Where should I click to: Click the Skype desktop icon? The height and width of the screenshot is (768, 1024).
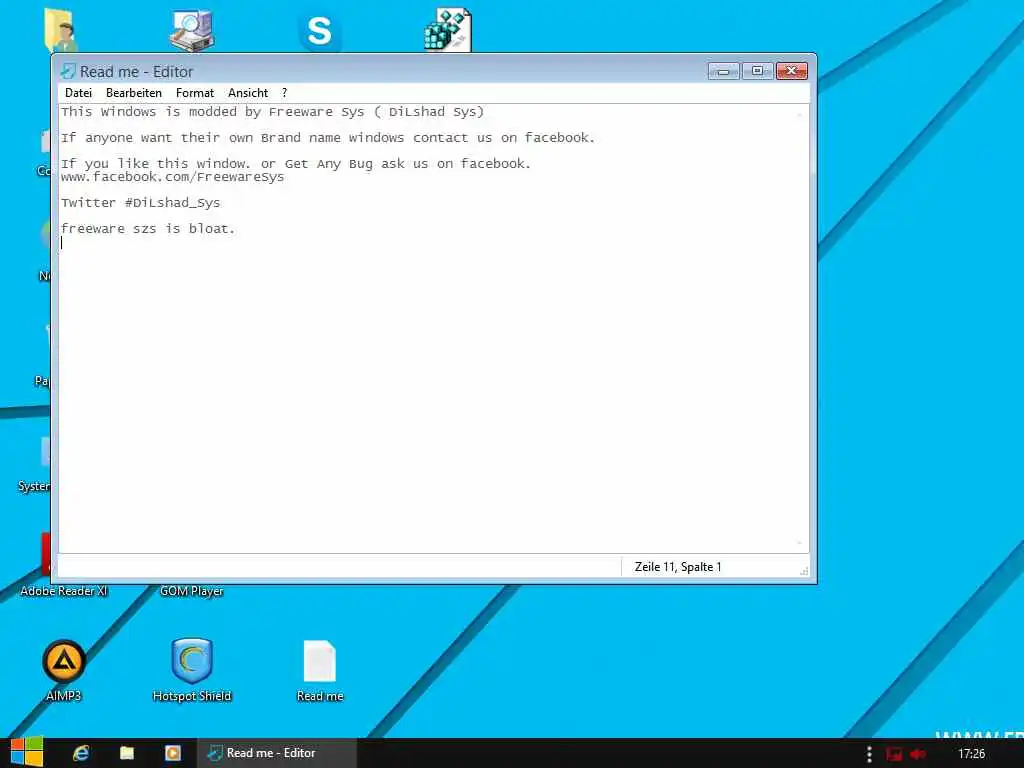(319, 30)
